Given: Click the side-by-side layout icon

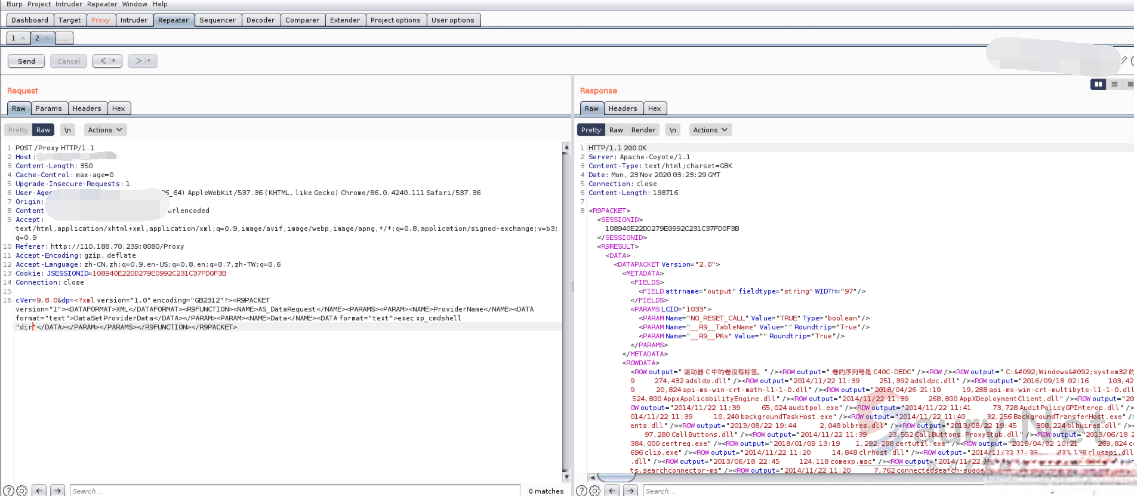Looking at the screenshot, I should (1100, 84).
